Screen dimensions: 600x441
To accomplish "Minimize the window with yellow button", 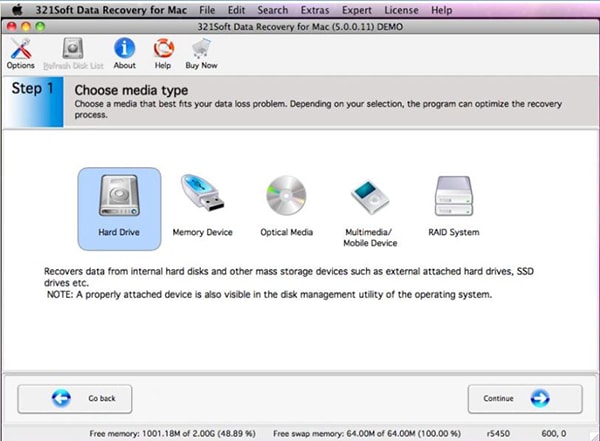I will click(x=26, y=26).
